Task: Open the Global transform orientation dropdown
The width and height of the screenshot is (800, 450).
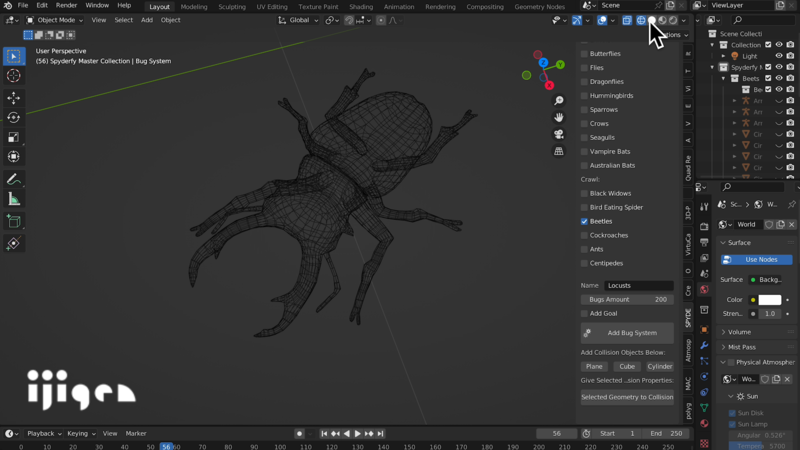Action: [x=298, y=20]
